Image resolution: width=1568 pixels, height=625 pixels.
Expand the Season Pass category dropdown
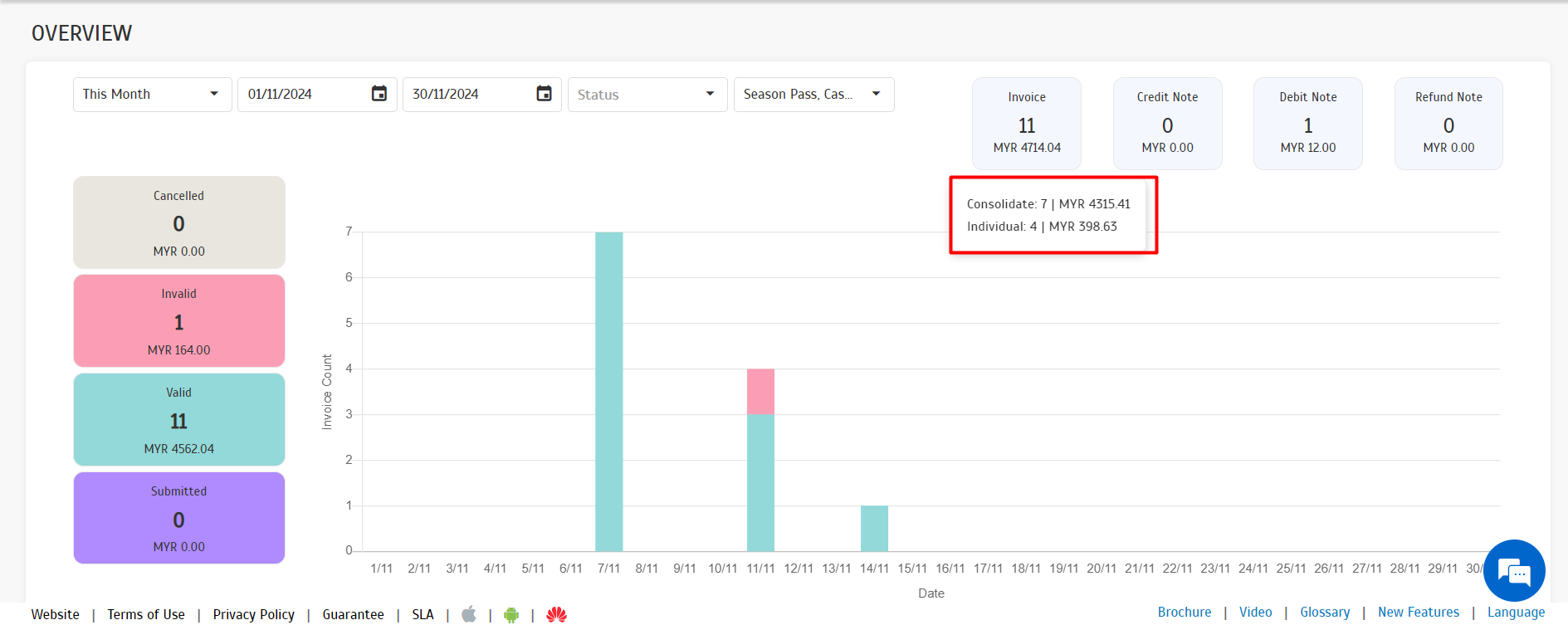tap(813, 95)
